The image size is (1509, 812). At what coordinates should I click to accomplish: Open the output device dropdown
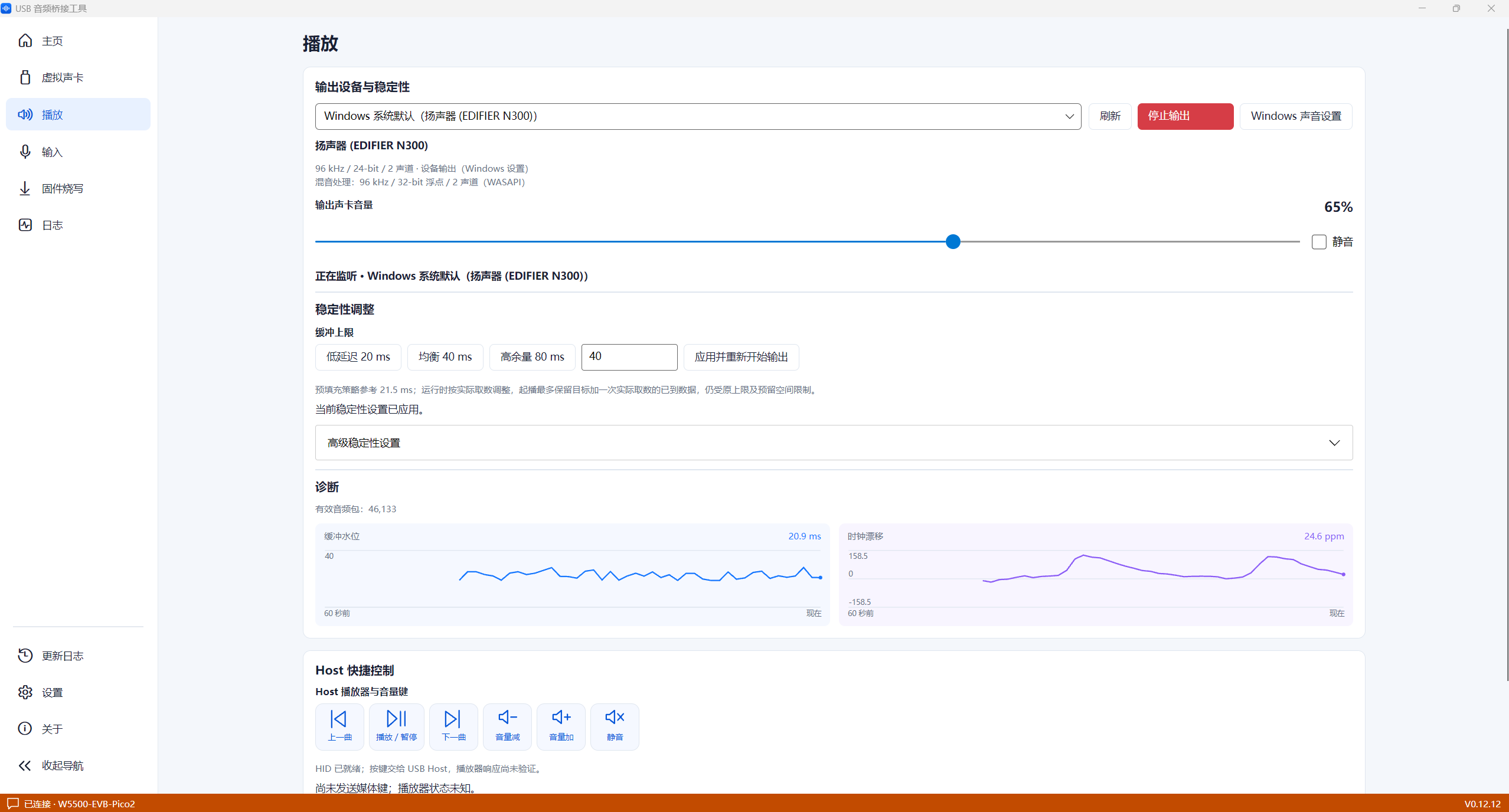click(698, 116)
